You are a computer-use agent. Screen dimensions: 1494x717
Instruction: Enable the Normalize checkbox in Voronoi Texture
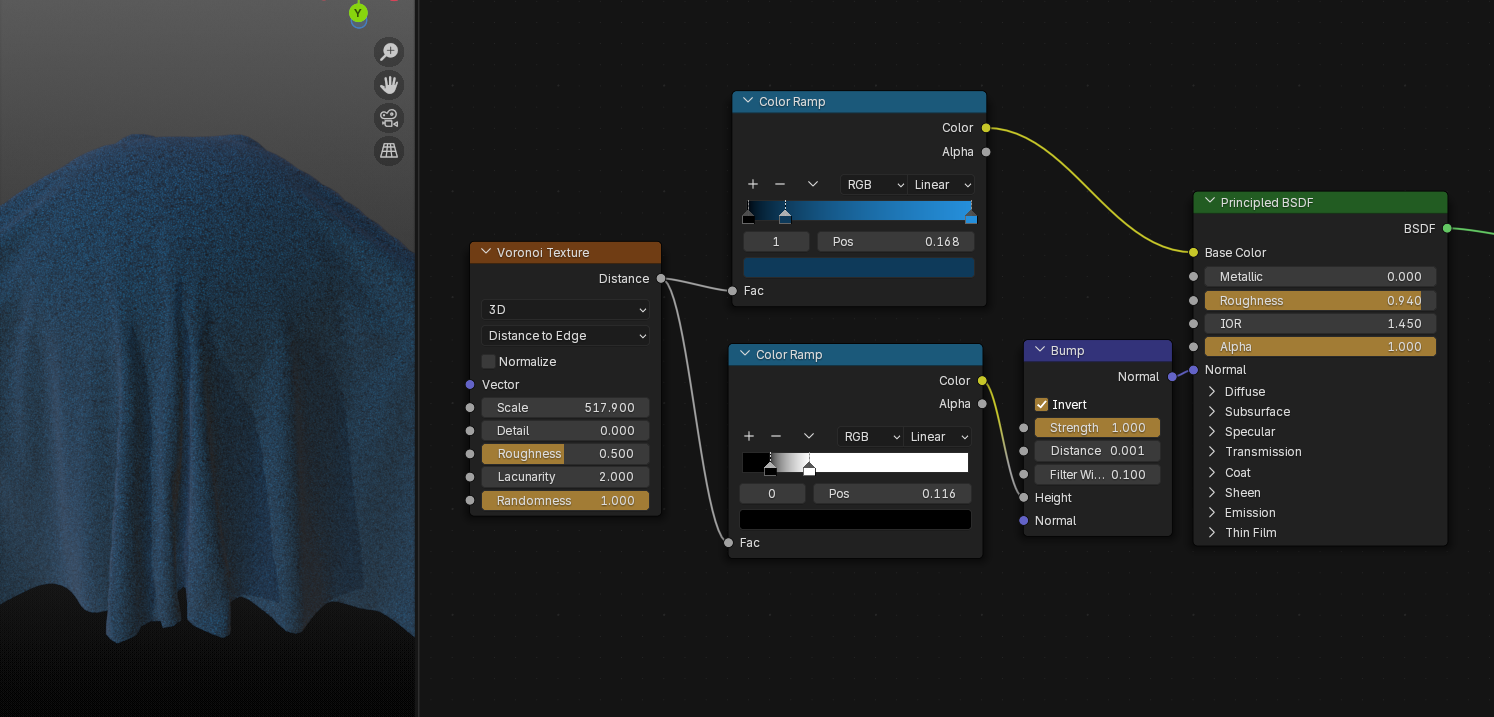coord(489,362)
